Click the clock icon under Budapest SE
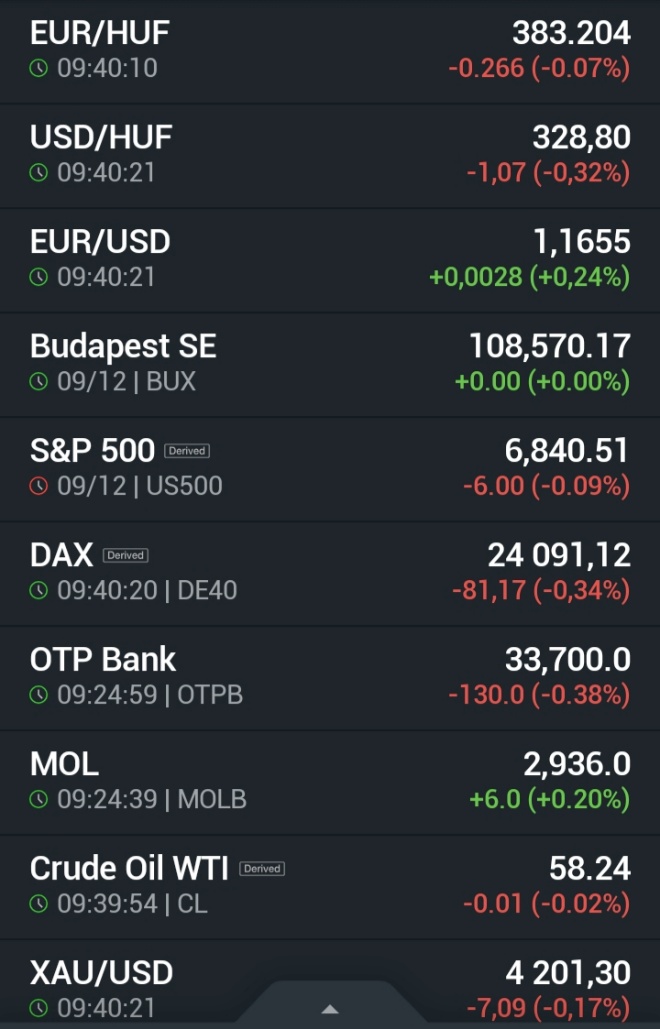Image resolution: width=660 pixels, height=1029 pixels. [39, 382]
